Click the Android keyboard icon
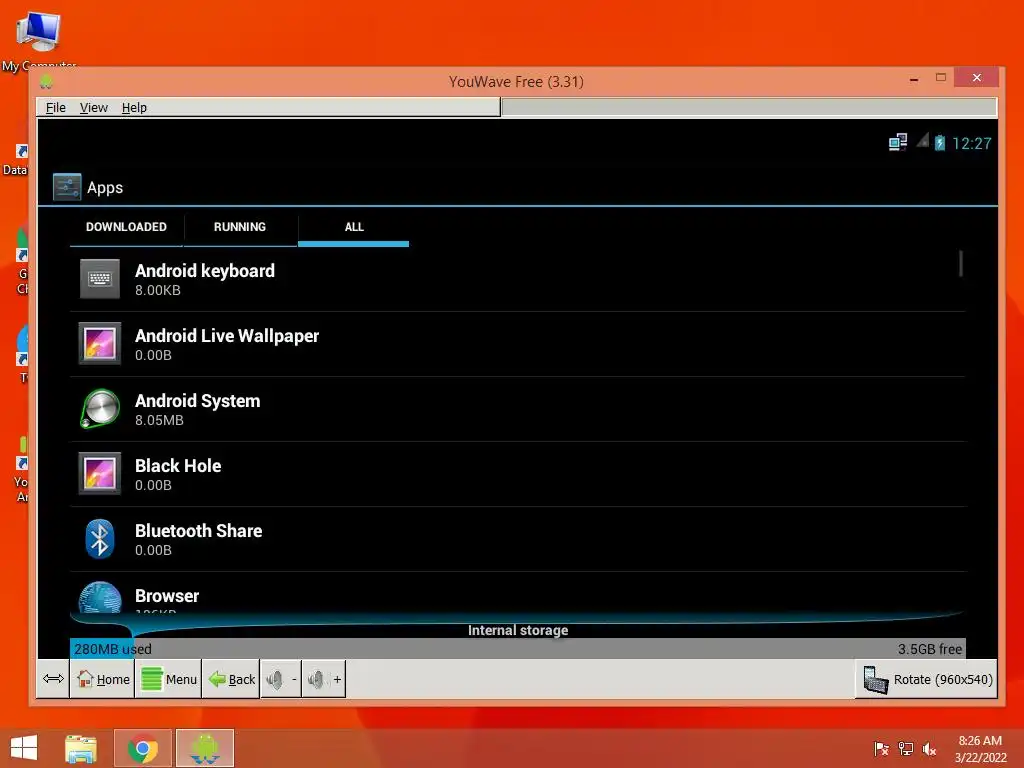 click(100, 279)
